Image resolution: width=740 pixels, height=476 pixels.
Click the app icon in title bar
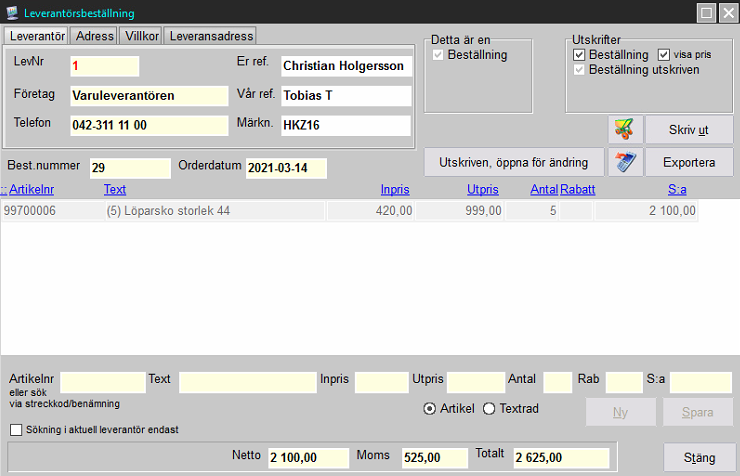[11, 12]
